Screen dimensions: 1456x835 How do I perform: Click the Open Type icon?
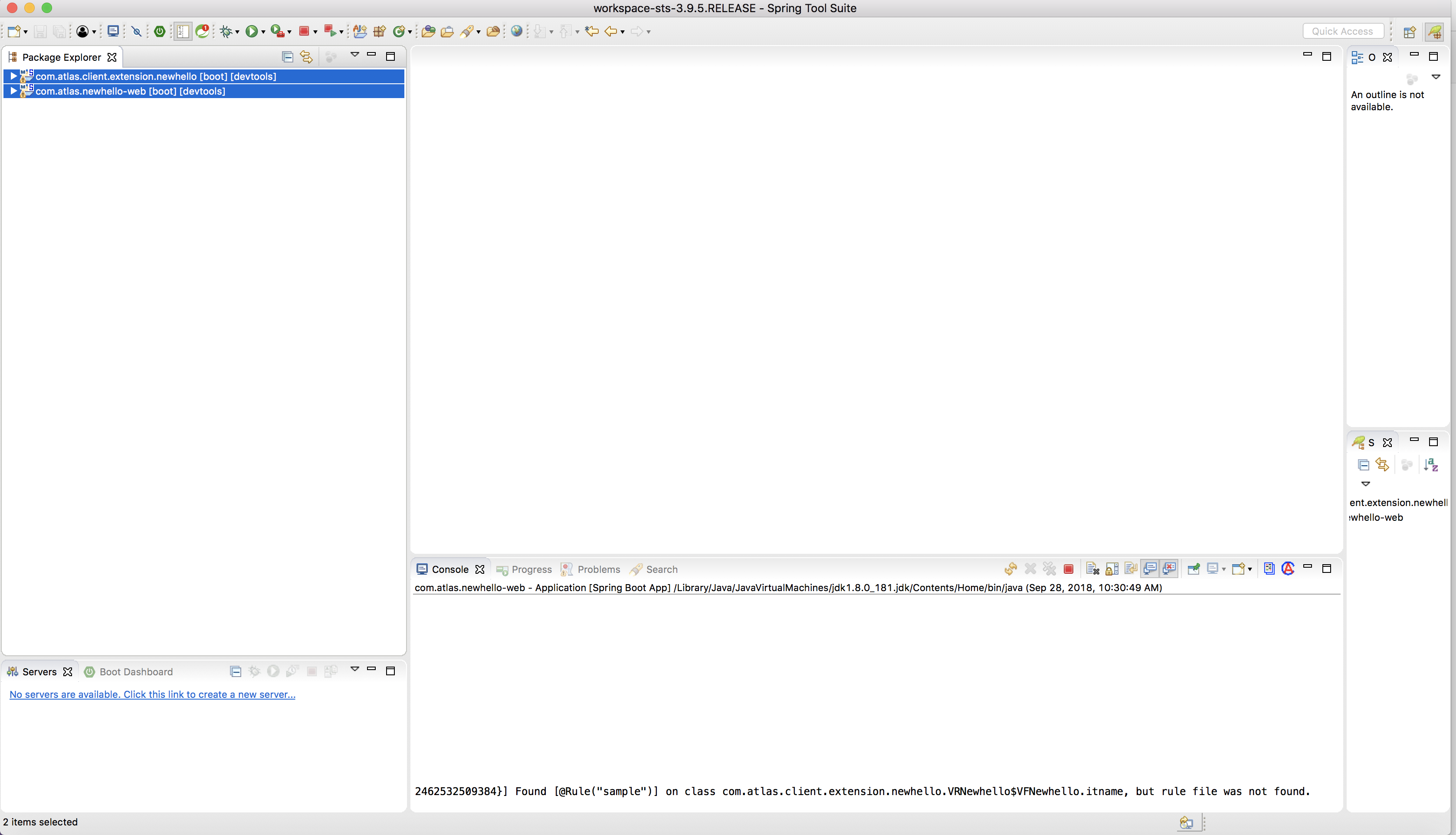point(428,32)
